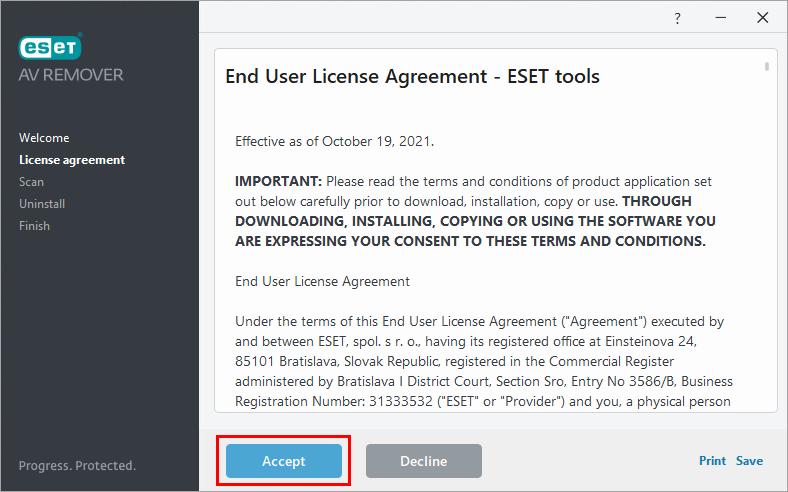
Task: Close the AV Remover window
Action: click(764, 18)
